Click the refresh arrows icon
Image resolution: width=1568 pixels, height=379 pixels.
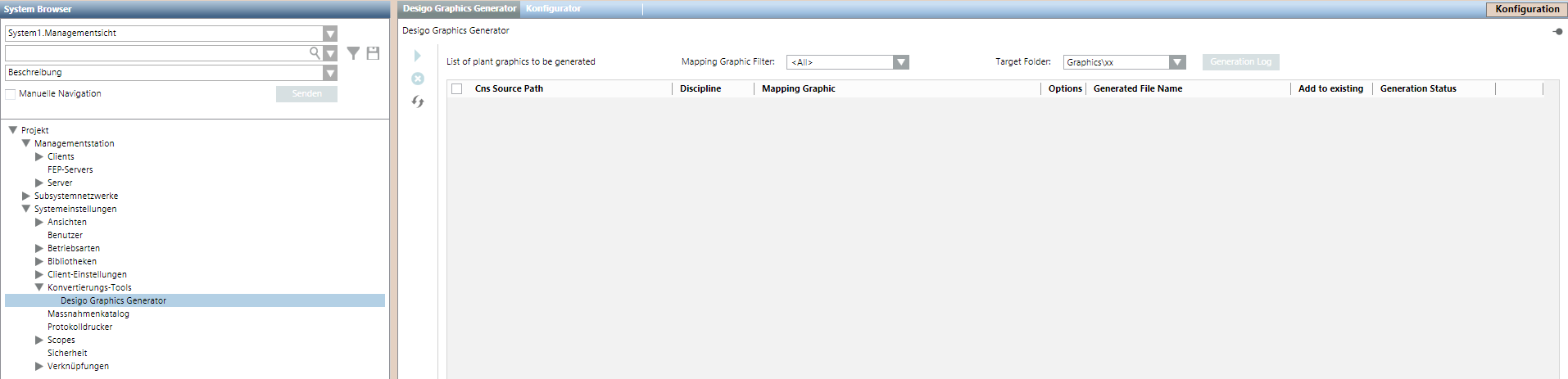coord(418,102)
